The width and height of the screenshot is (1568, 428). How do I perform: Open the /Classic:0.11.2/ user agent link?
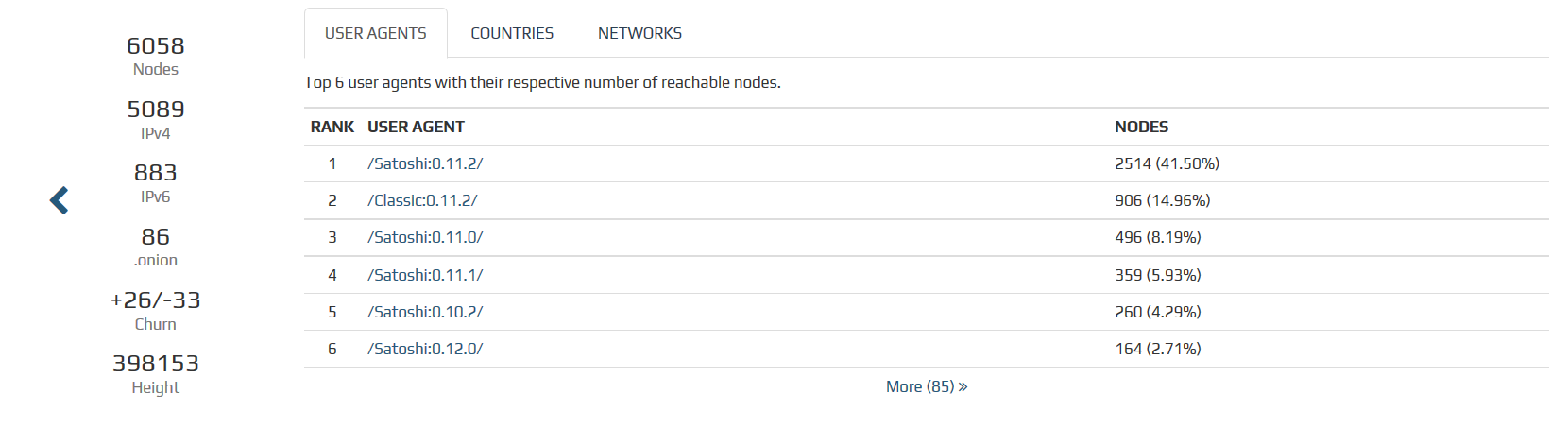point(422,200)
